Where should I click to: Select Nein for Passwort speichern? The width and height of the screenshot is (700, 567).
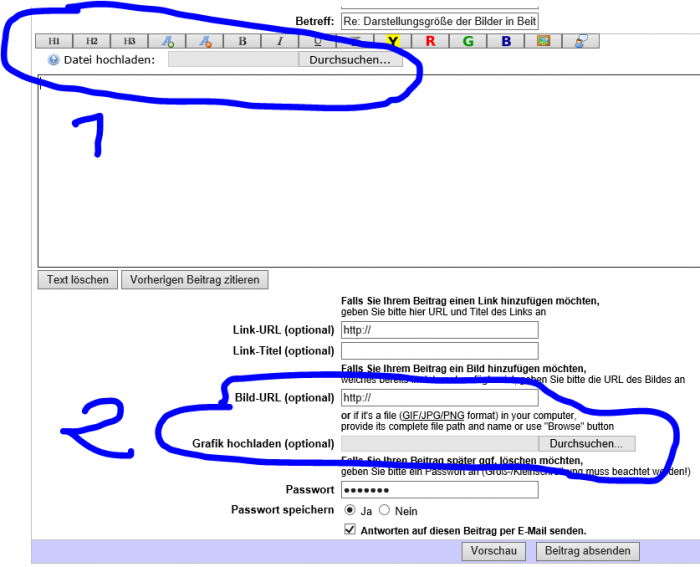tap(384, 510)
